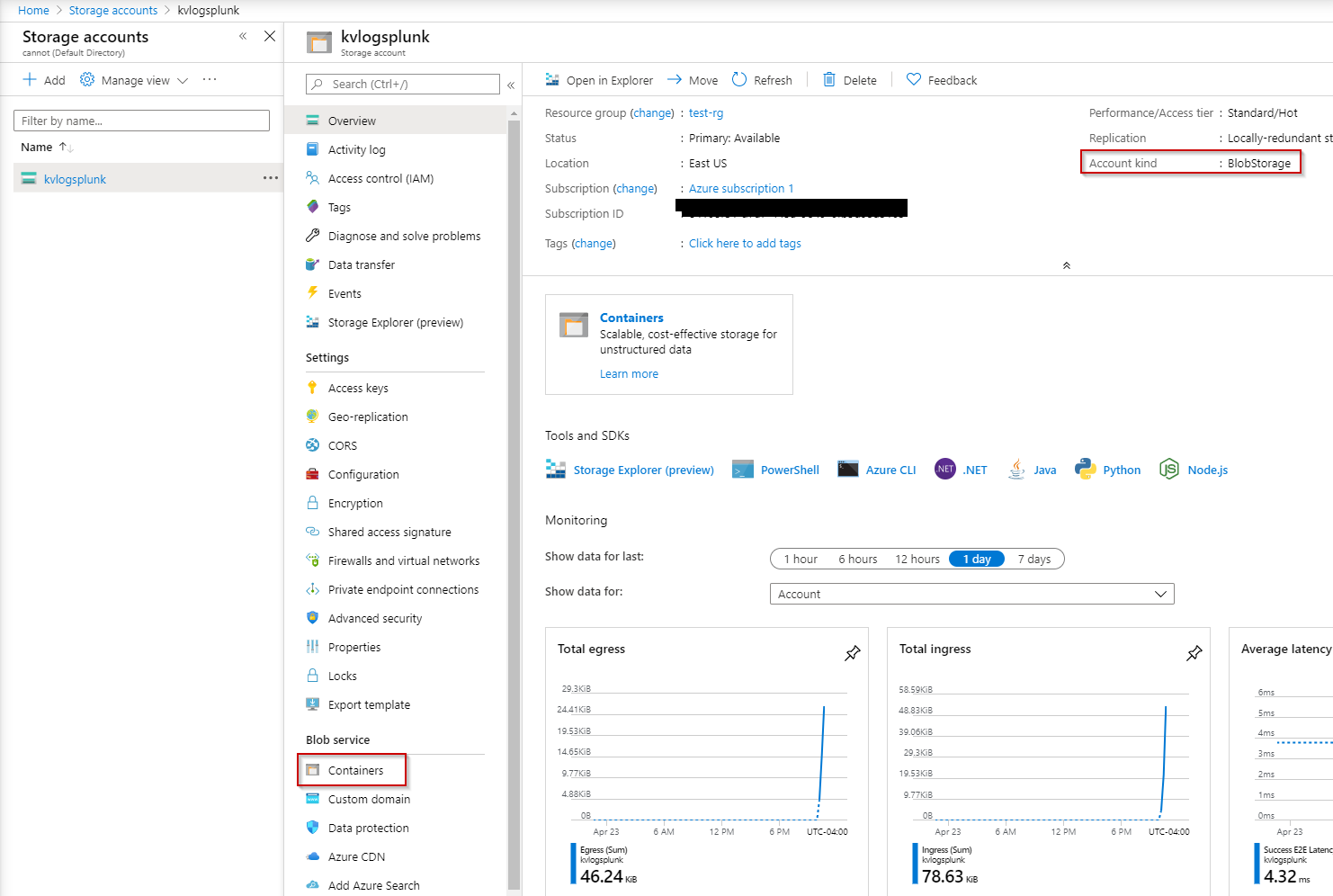Click the Shared access signature icon
This screenshot has width=1333, height=896.
(x=312, y=532)
